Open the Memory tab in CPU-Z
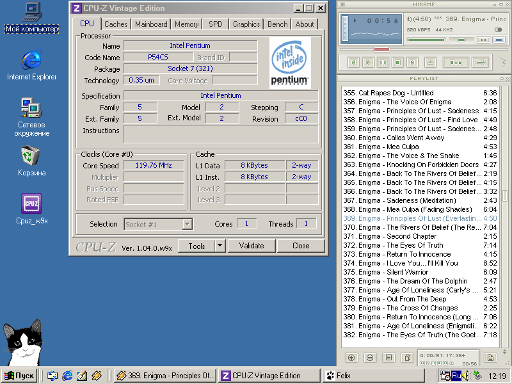The height and width of the screenshot is (384, 512). tap(186, 24)
